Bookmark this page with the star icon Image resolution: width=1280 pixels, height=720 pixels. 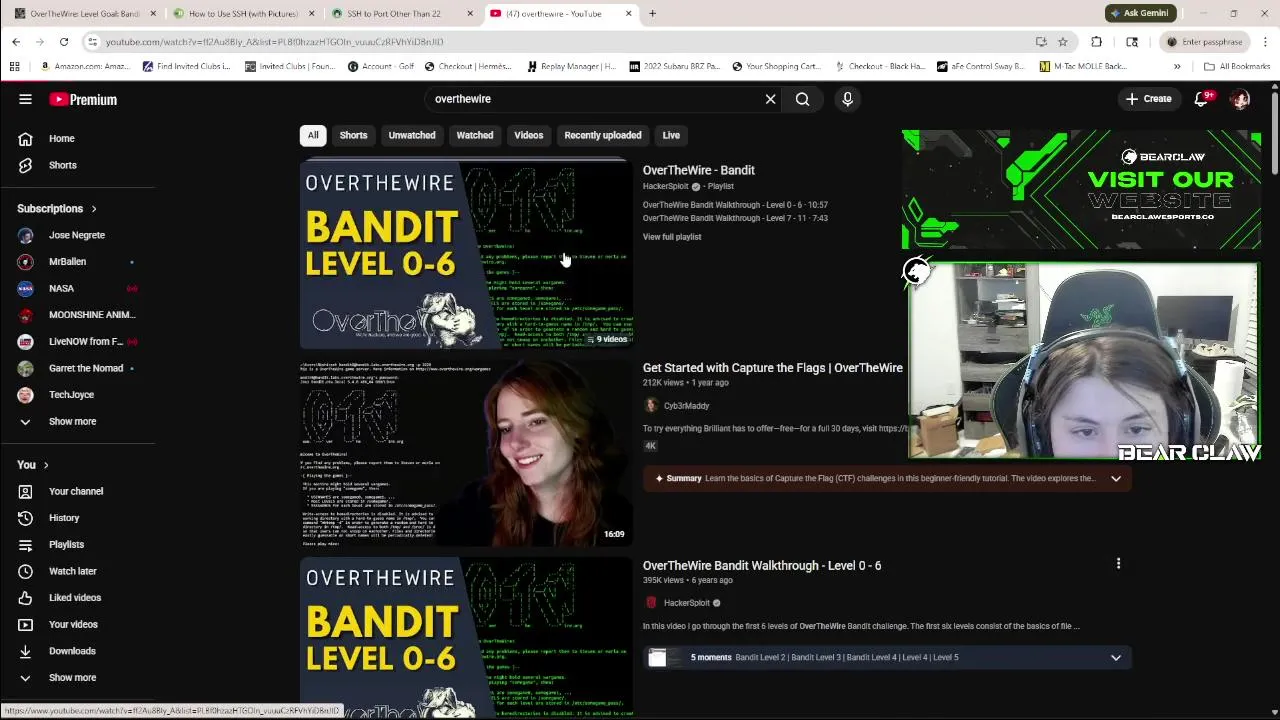tap(1063, 42)
